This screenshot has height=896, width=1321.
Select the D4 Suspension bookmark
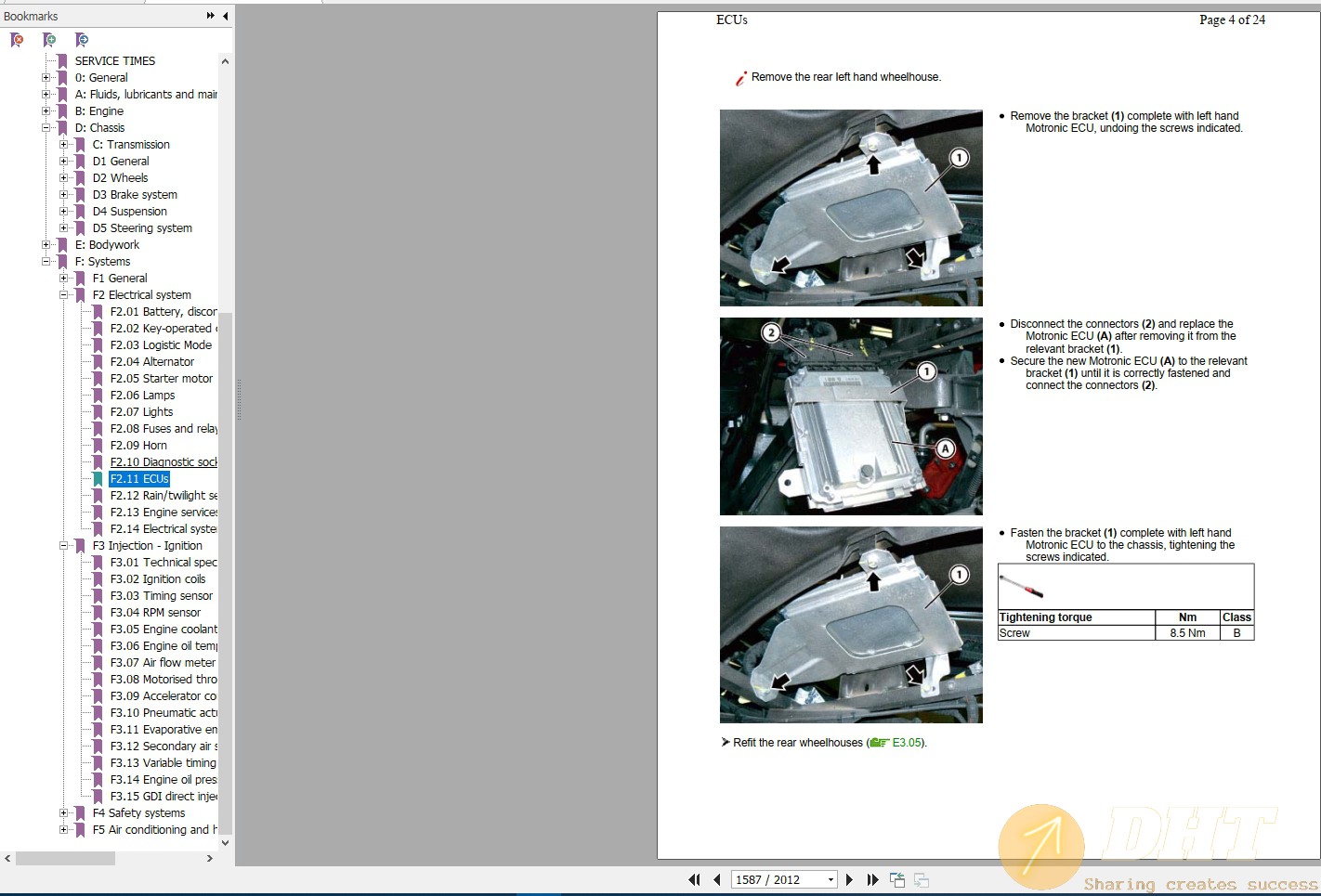(130, 212)
